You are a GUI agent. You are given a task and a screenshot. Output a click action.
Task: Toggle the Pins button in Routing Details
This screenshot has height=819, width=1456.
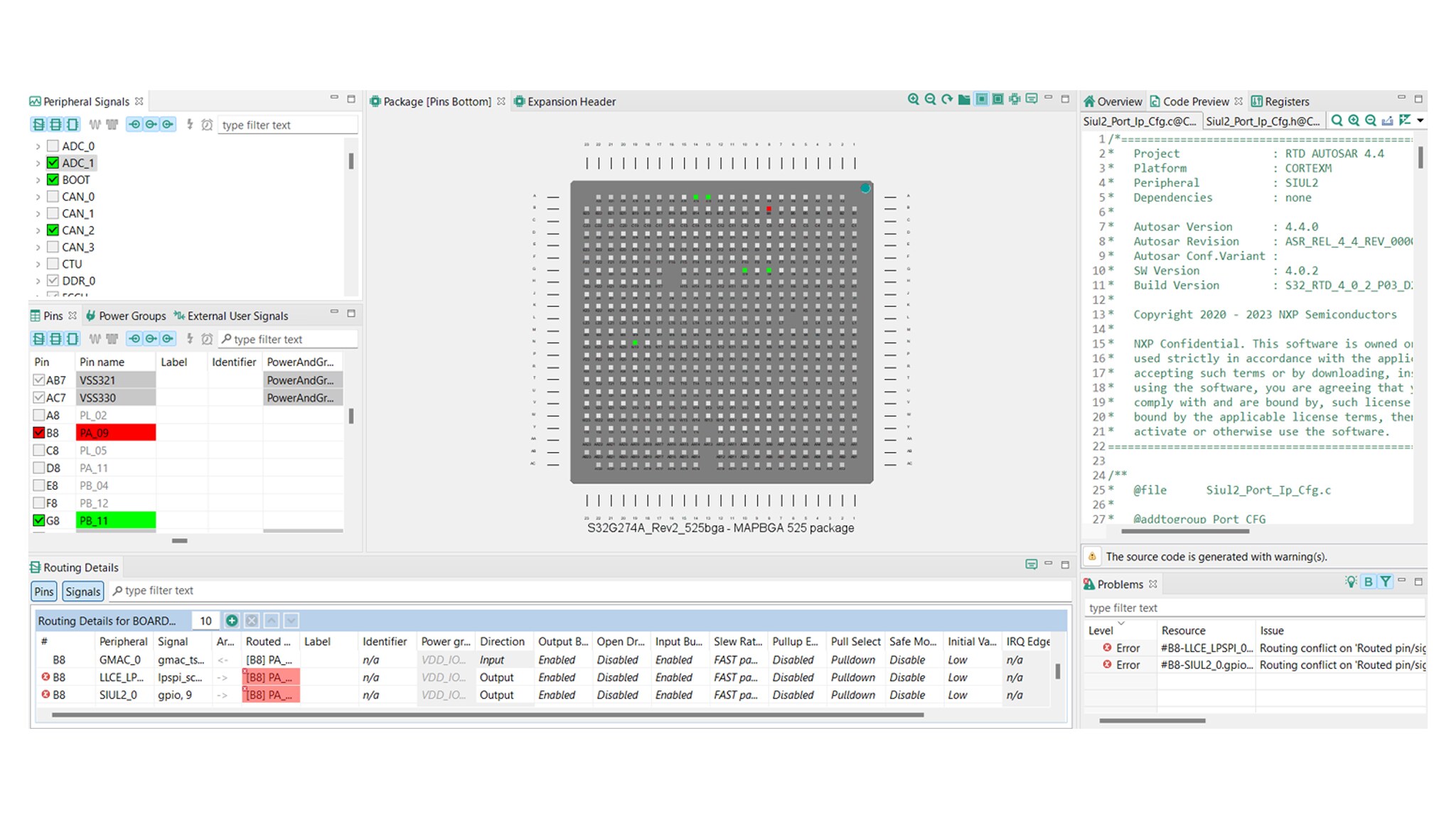pos(44,591)
